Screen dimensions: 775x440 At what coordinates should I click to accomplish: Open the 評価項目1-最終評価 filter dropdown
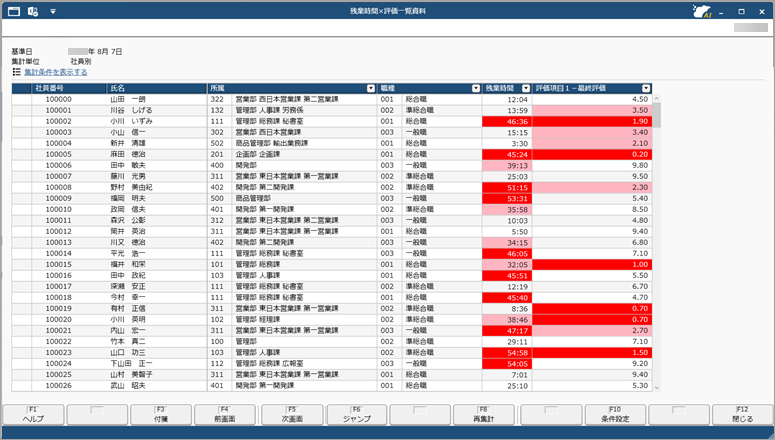646,88
